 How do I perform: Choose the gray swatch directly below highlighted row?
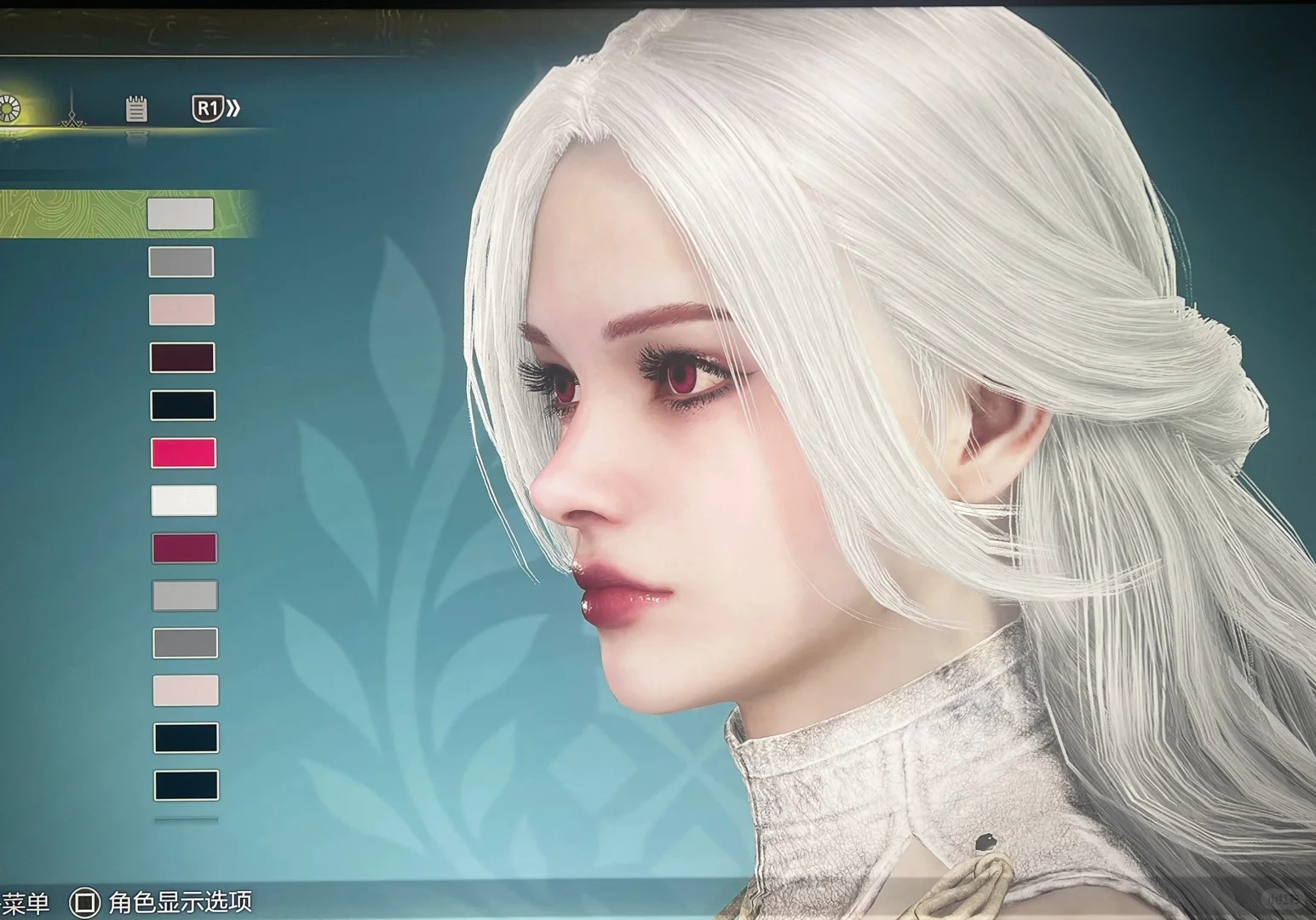[x=181, y=262]
